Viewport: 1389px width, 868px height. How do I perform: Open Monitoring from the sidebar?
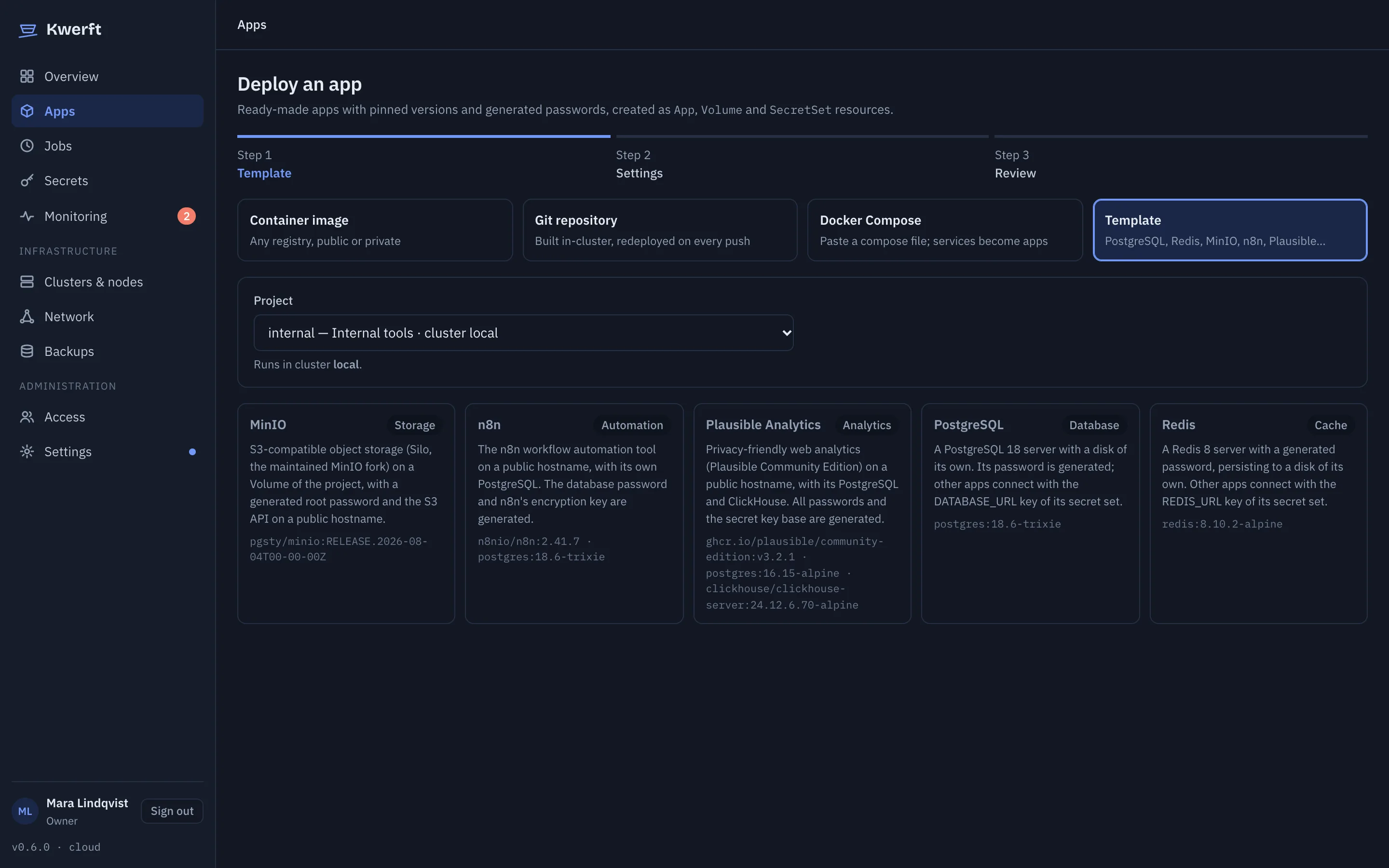coord(108,217)
